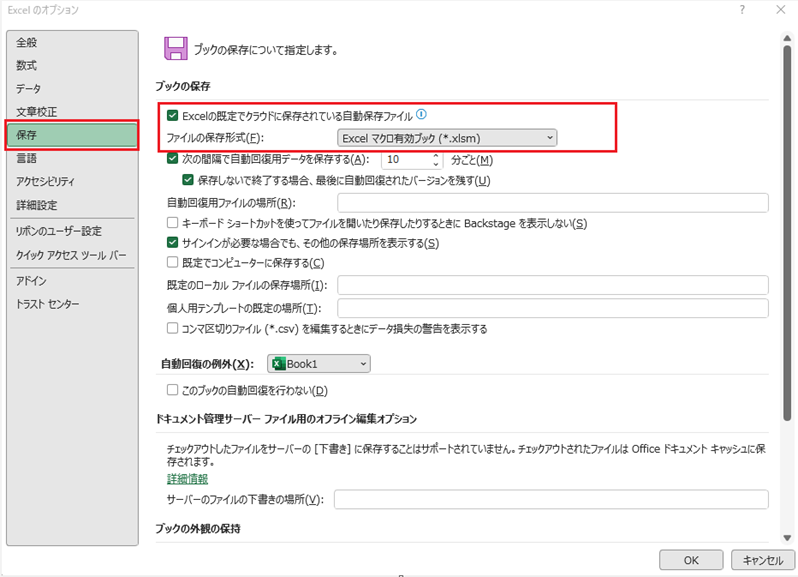This screenshot has width=798, height=577.
Task: Click the scrollbar up arrow
Action: pyautogui.click(x=787, y=38)
